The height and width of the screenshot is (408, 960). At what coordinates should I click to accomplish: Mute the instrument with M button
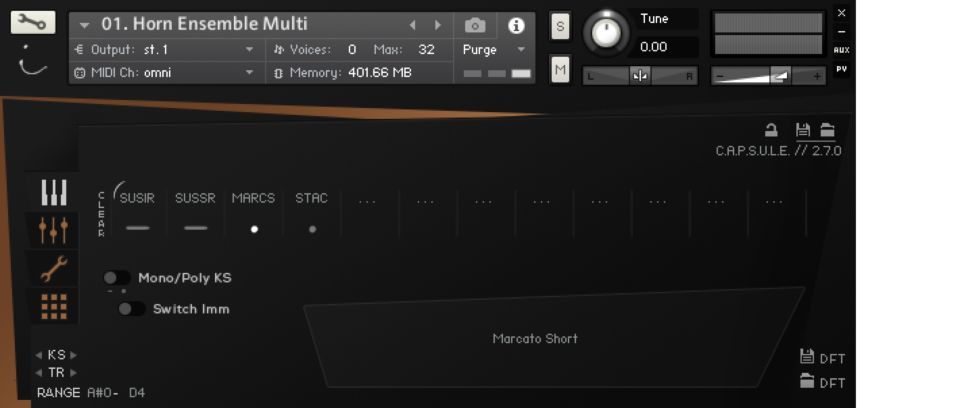pos(560,69)
